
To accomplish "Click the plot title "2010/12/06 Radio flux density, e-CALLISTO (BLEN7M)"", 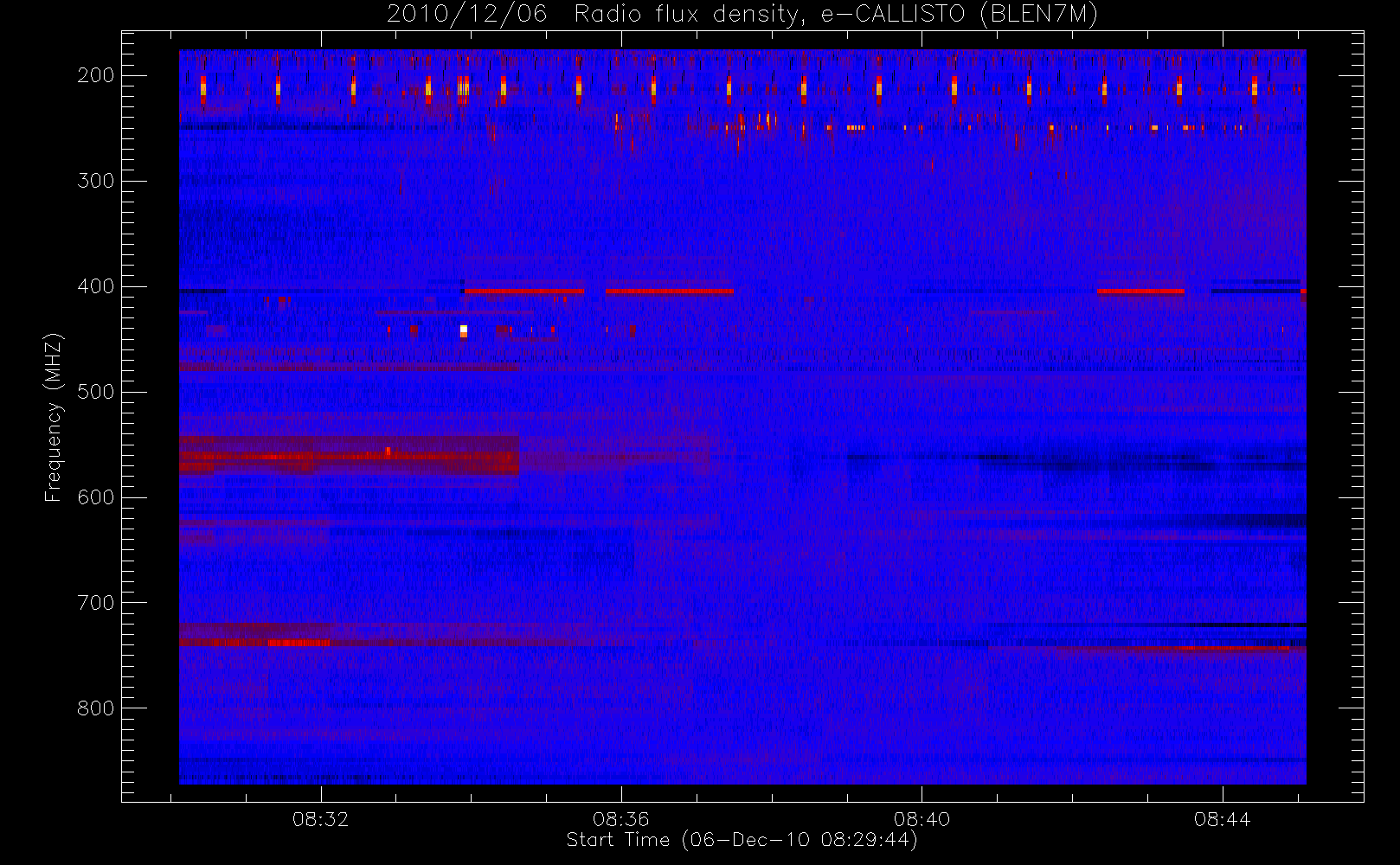I will [742, 14].
